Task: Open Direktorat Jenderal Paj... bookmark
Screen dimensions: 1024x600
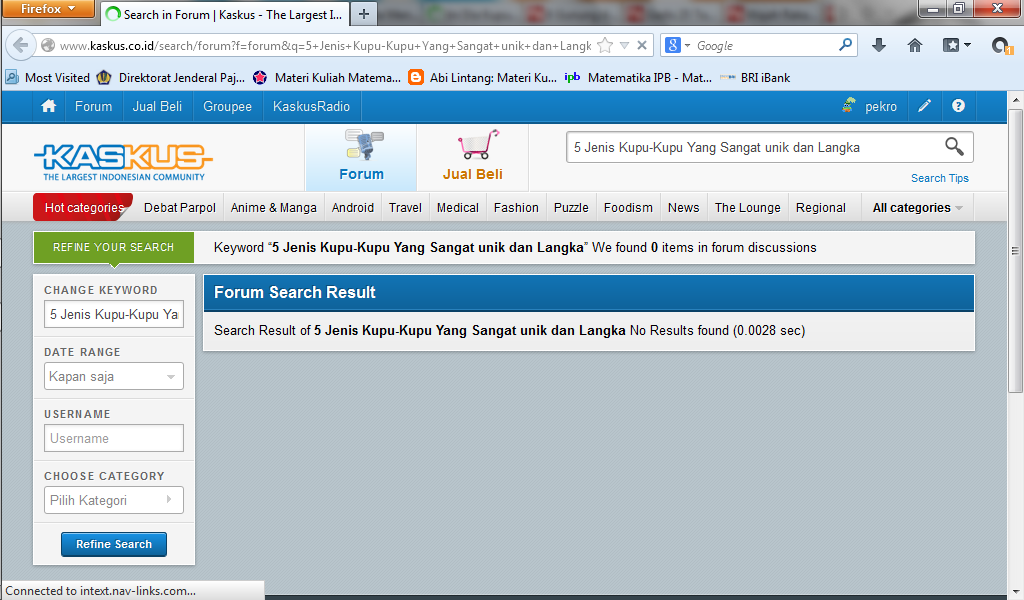Action: (x=171, y=78)
